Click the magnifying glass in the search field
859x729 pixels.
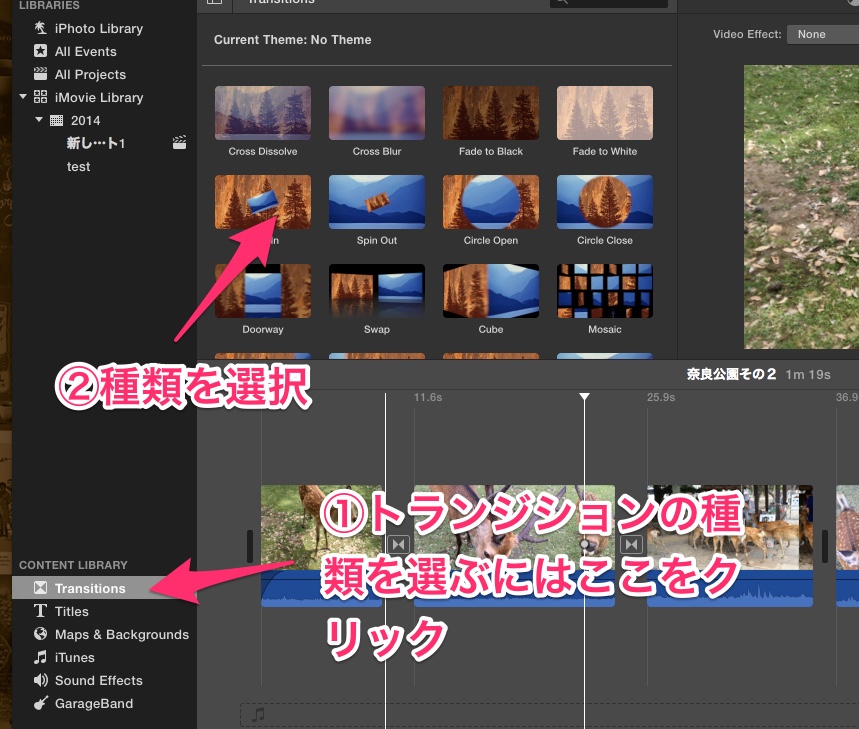click(564, 2)
